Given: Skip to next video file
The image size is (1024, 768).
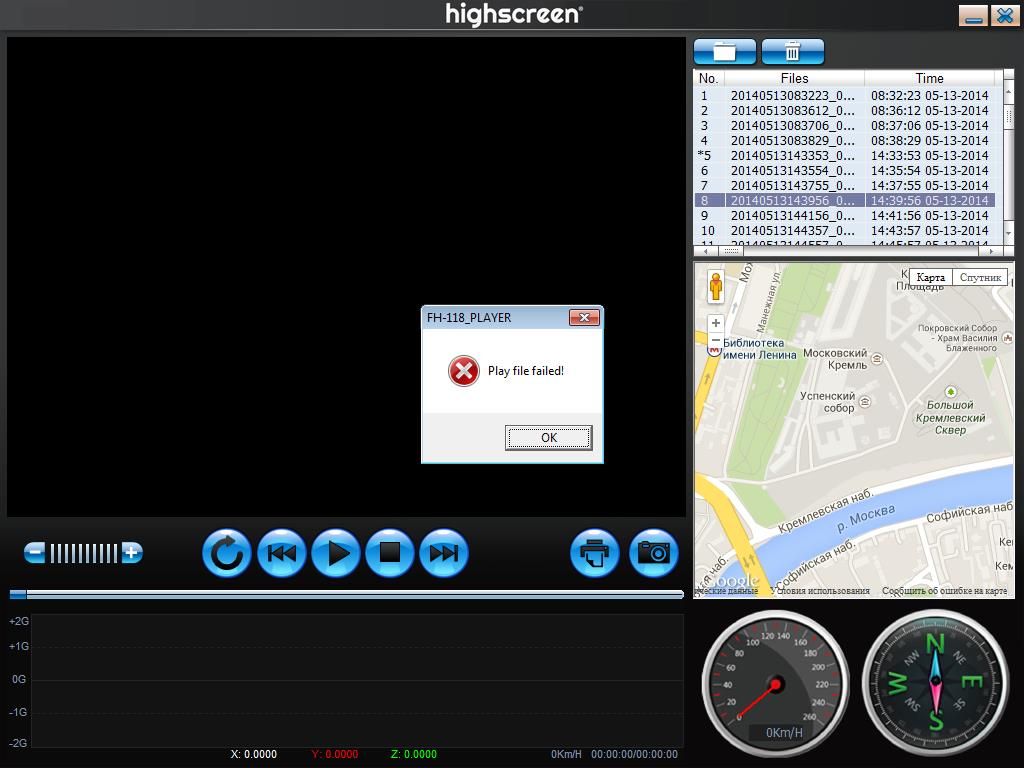Looking at the screenshot, I should point(444,553).
